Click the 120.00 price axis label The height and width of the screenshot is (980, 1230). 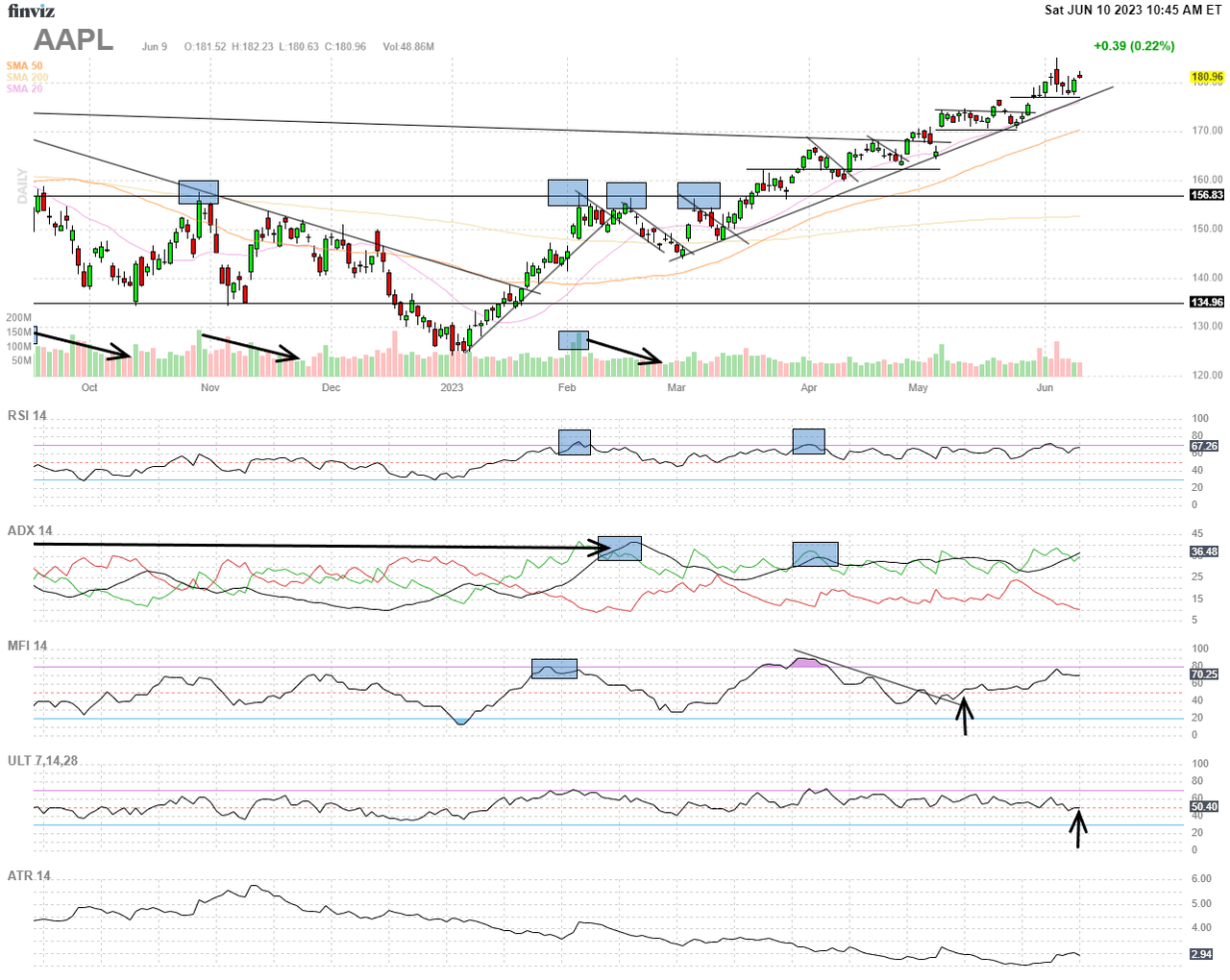1208,376
